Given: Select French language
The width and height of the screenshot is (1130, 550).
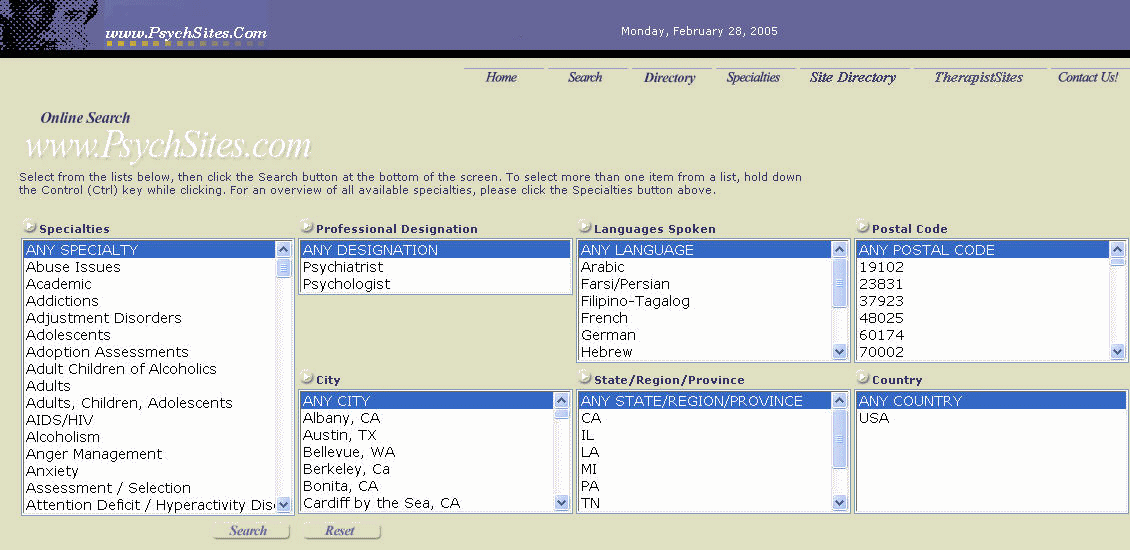Looking at the screenshot, I should click(x=705, y=318).
